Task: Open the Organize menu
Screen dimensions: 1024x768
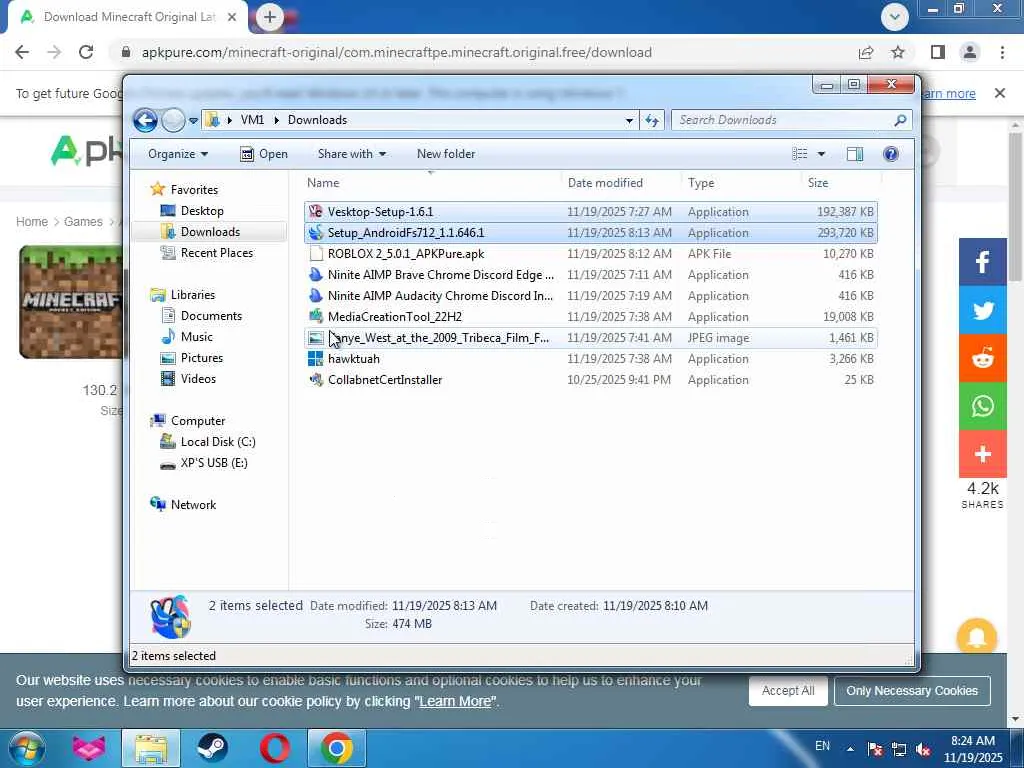Action: (178, 154)
